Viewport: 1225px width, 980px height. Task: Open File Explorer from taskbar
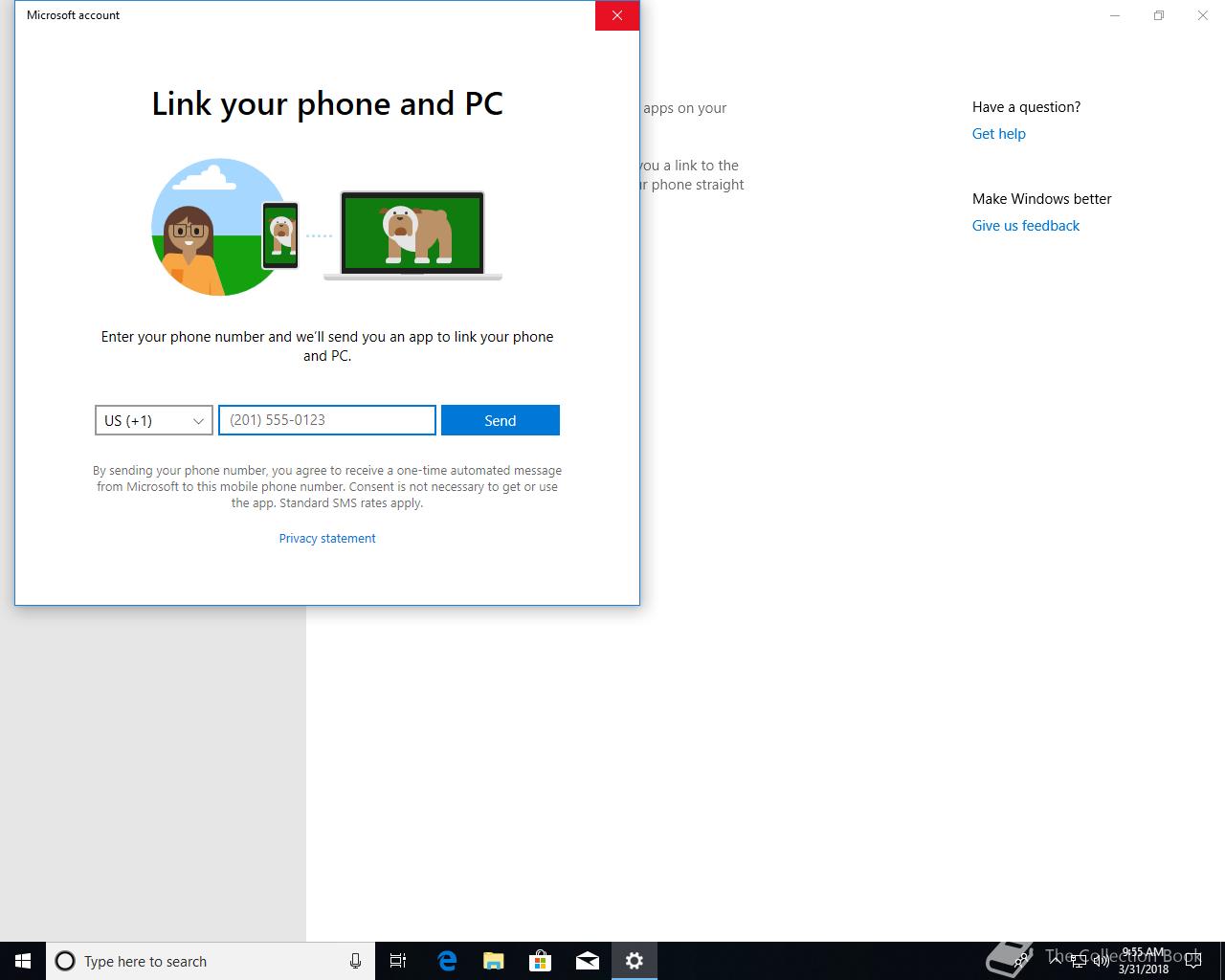click(494, 961)
